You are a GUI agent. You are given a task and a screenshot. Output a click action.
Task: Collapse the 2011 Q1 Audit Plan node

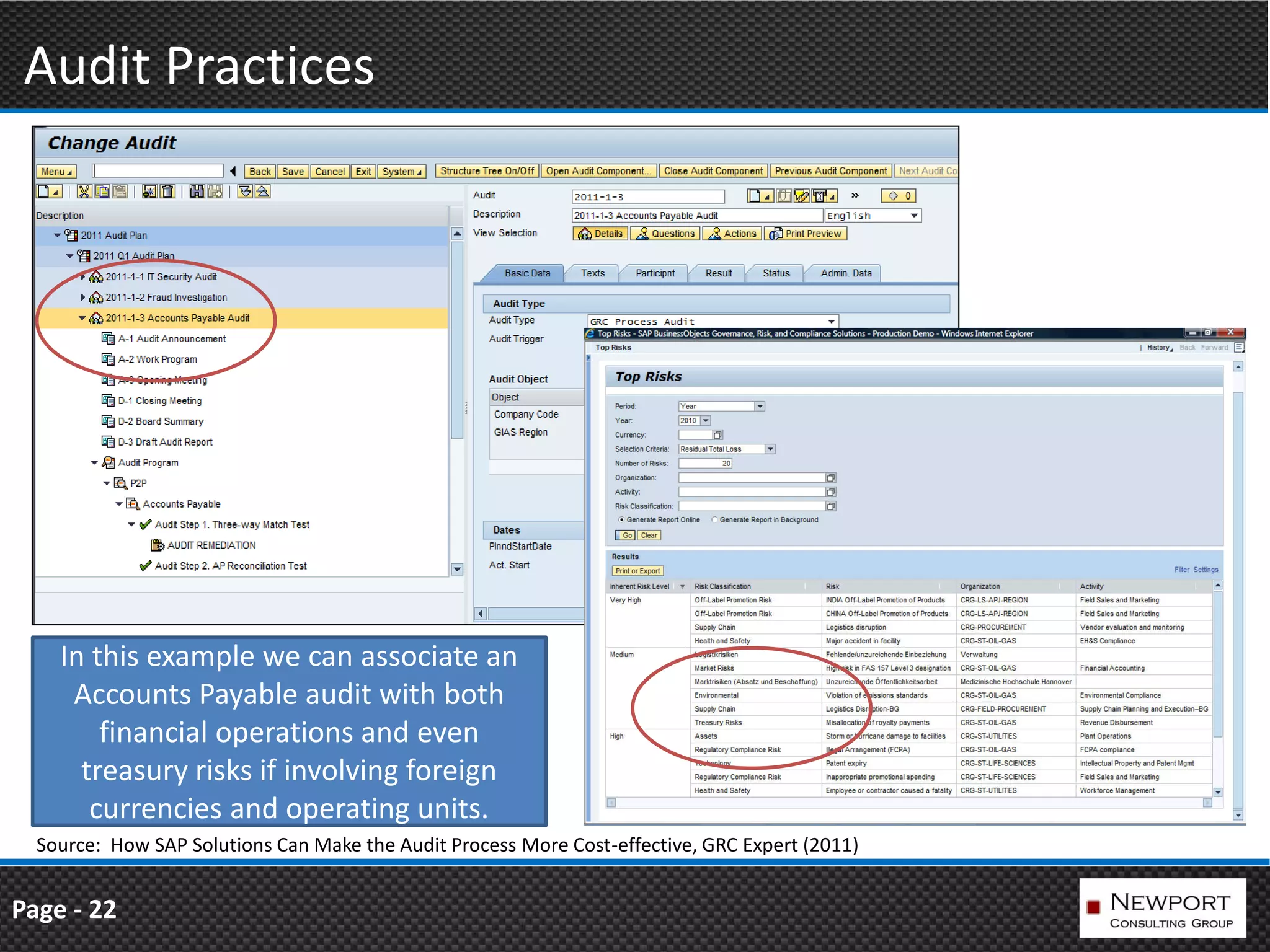pos(70,256)
